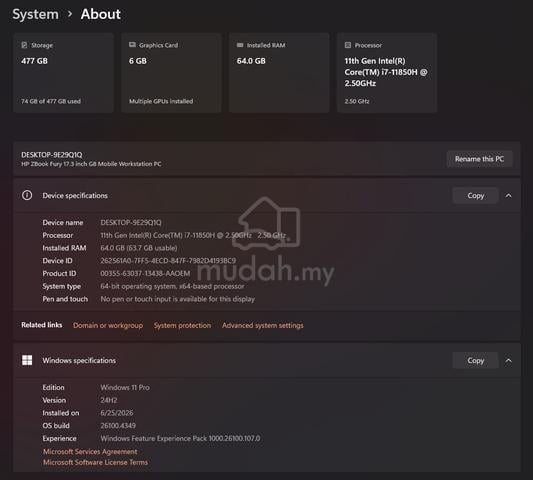Select the About breadcrumb title
533x480 pixels.
[101, 14]
